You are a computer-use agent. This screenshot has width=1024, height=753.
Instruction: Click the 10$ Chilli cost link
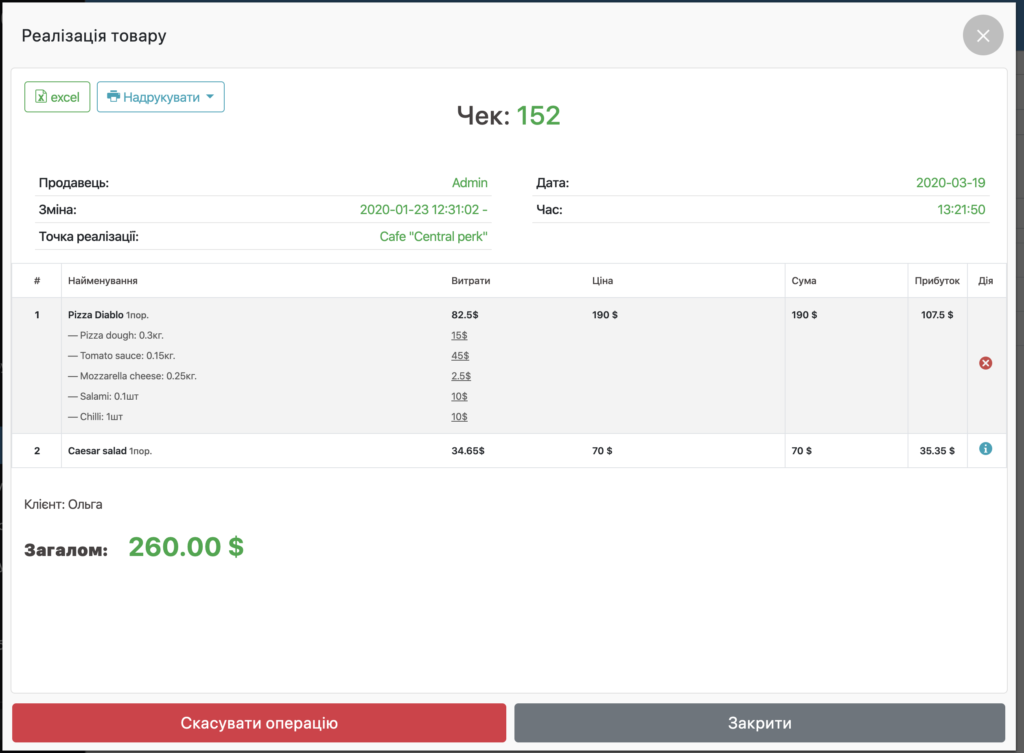click(x=459, y=417)
